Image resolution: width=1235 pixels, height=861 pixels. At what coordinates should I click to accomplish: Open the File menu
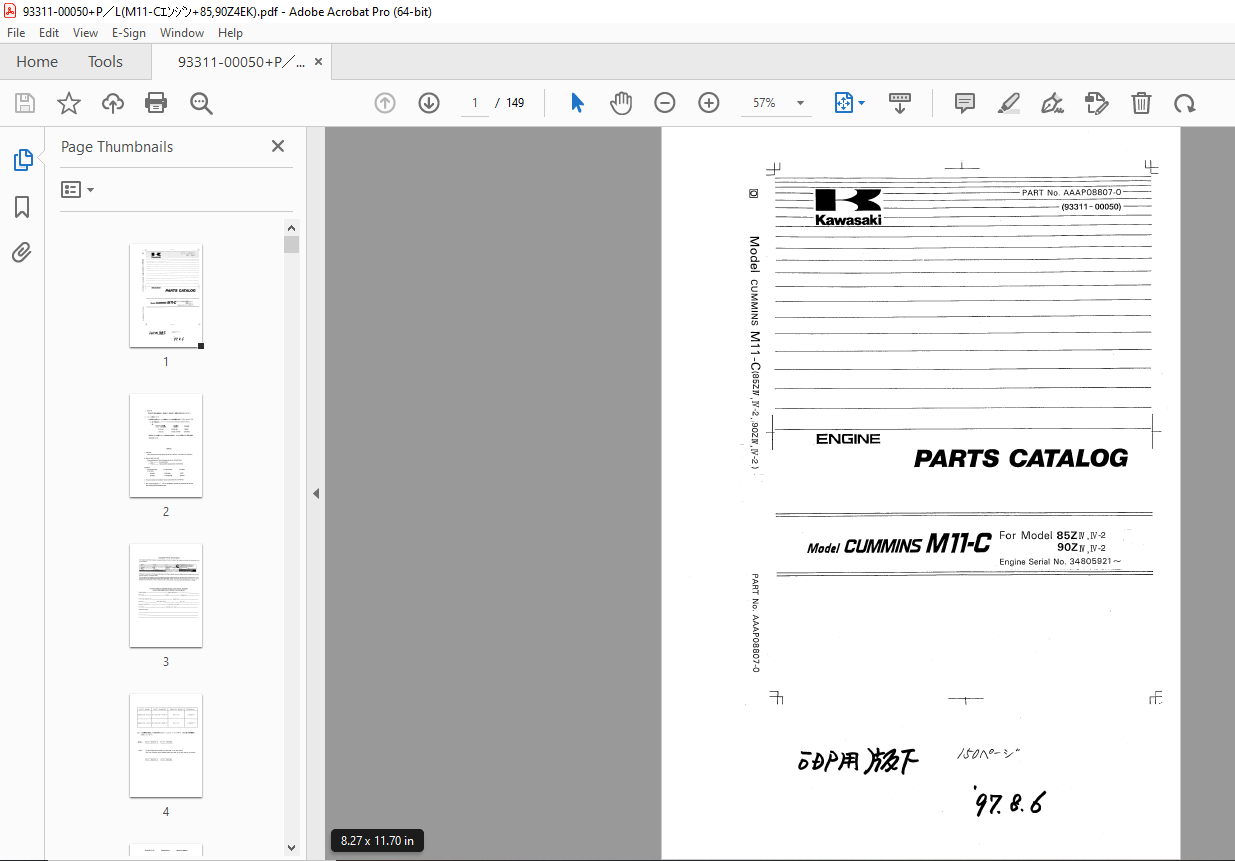16,33
